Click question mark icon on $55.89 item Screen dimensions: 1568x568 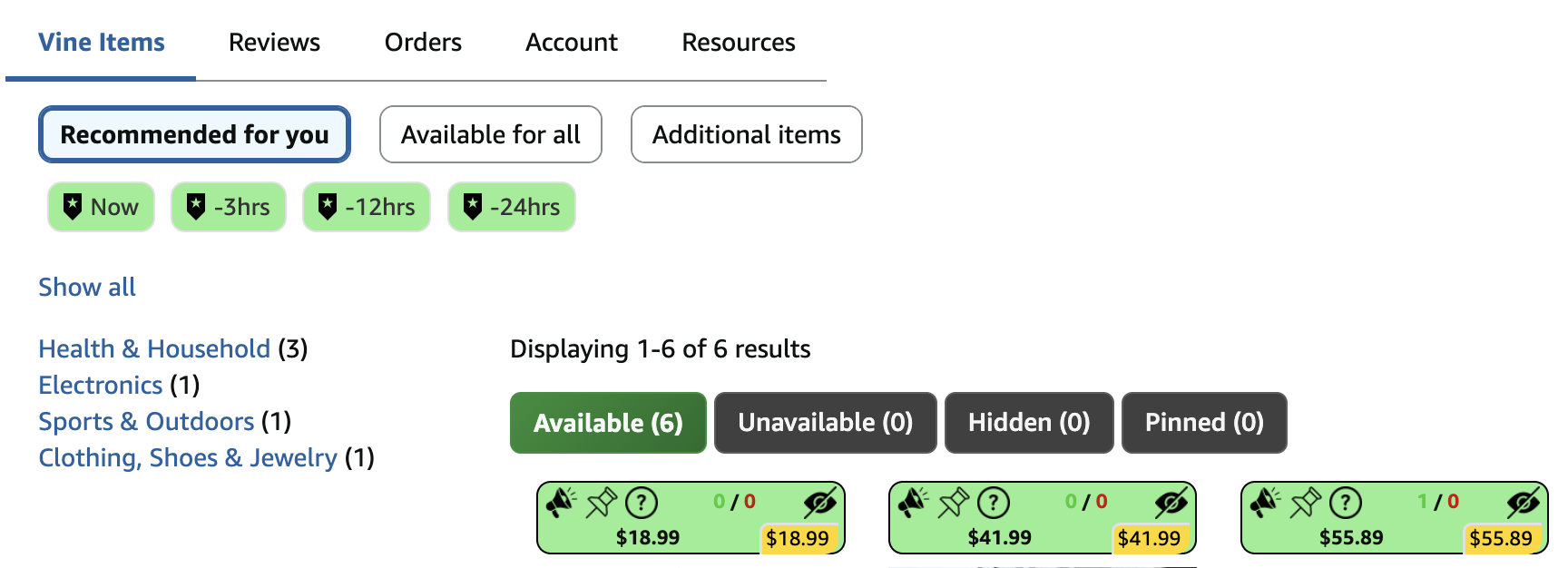(1346, 502)
